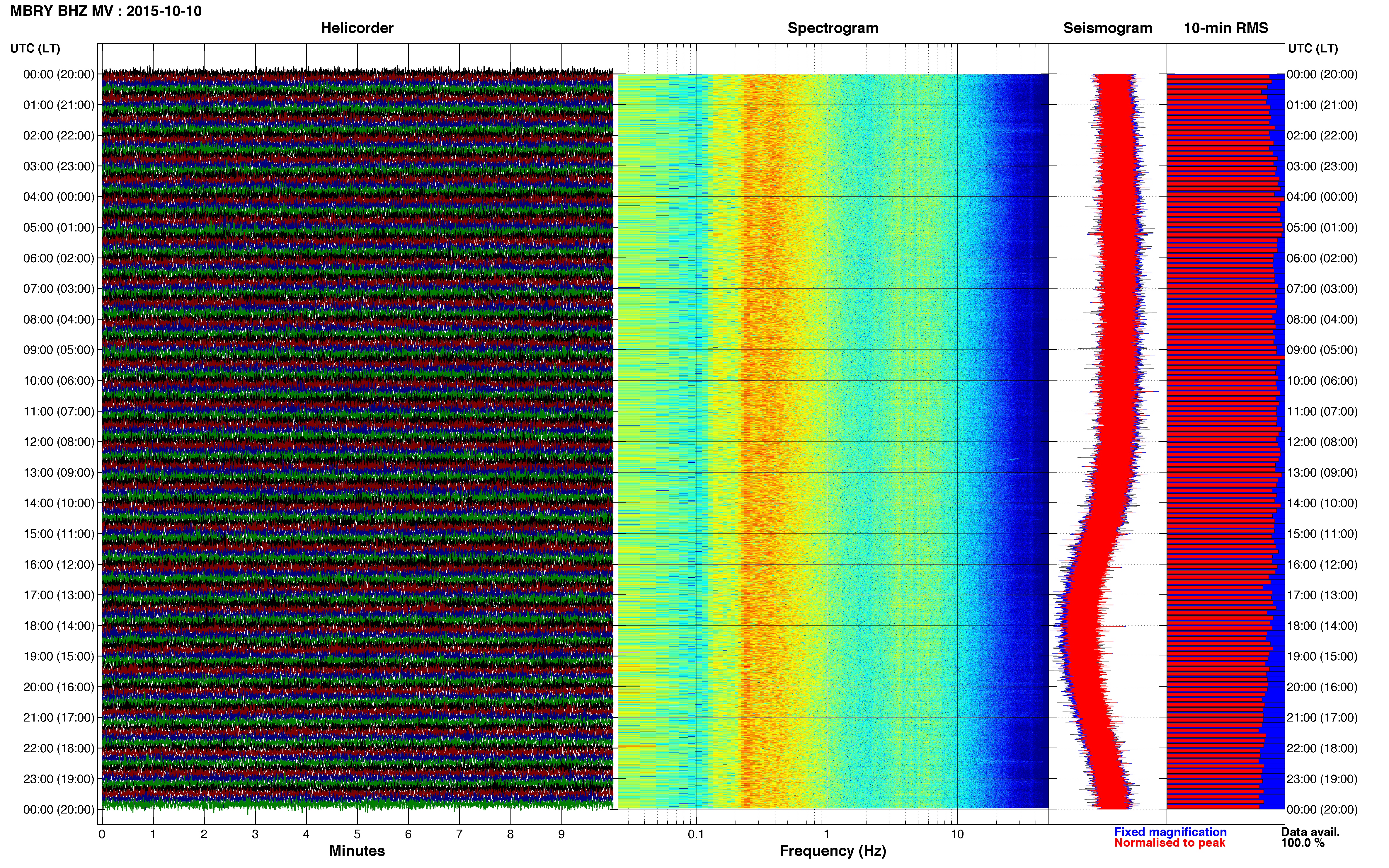Click the left 18:00 (14:00) time label
This screenshot has height=868, width=1389.
pos(59,626)
